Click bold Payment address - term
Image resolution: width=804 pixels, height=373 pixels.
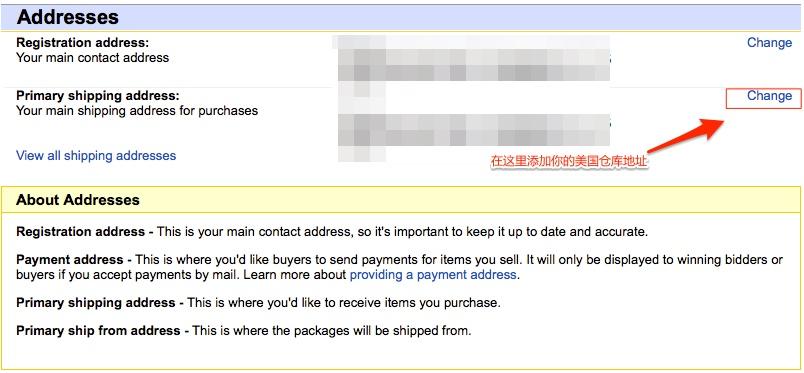[74, 260]
